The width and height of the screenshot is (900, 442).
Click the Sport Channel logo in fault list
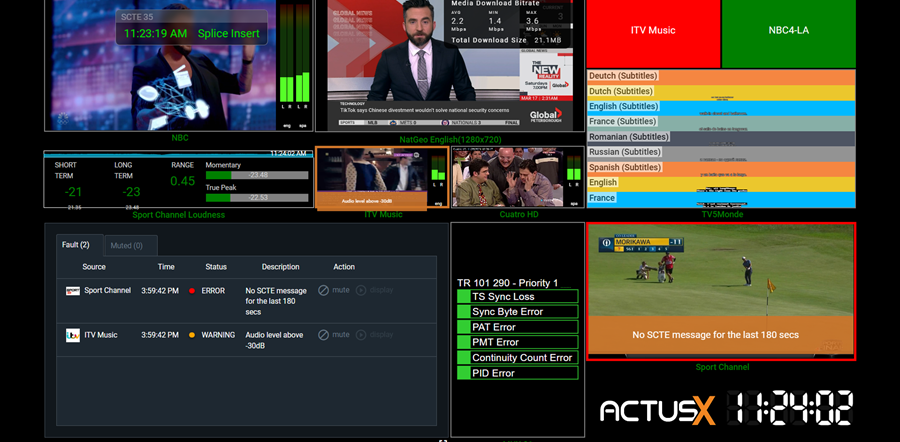coord(72,290)
